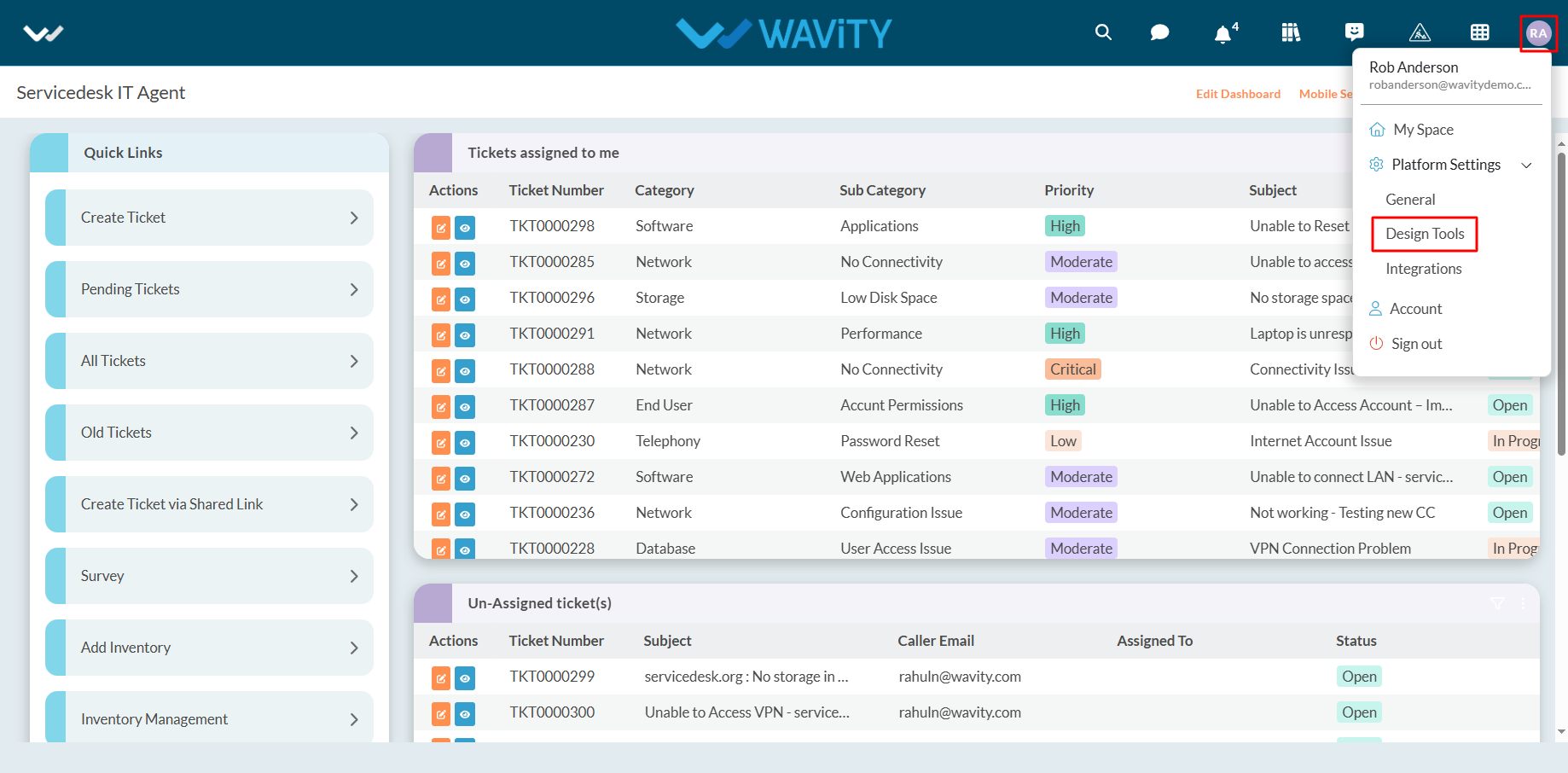Edit unassigned ticket TKT0000299
This screenshot has height=773, width=1568.
[441, 678]
